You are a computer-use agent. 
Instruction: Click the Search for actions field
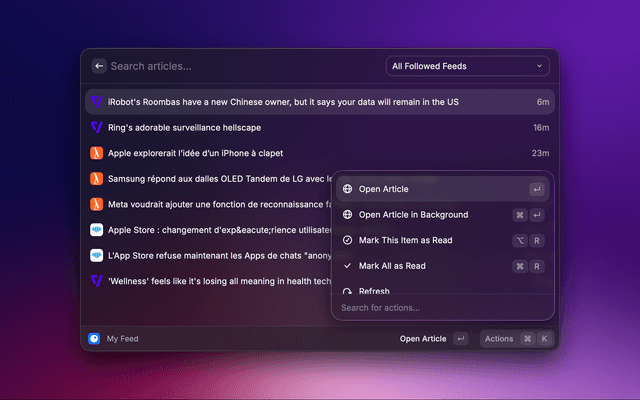pos(442,308)
